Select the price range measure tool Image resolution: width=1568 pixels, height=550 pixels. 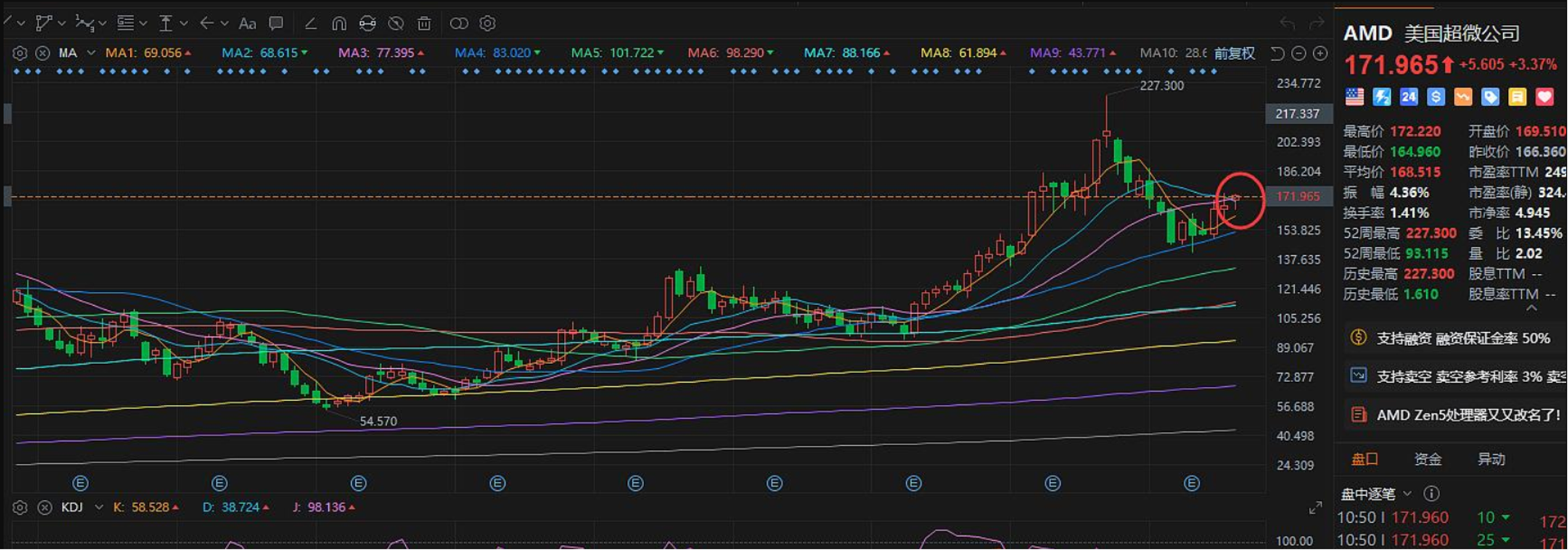pos(166,24)
